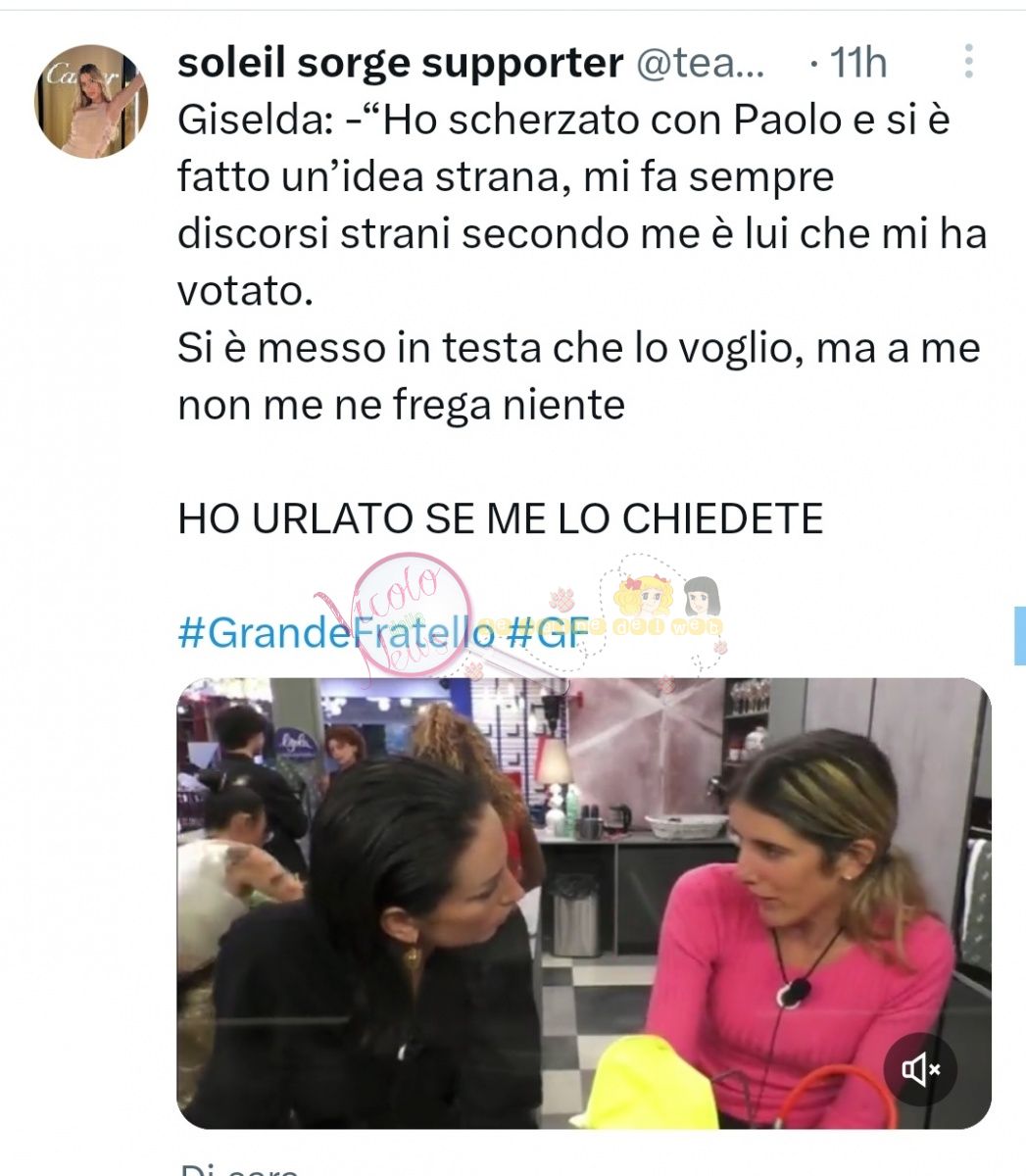This screenshot has height=1176, width=1026.
Task: Open the #GrandeFratello hashtag
Action: tap(337, 633)
